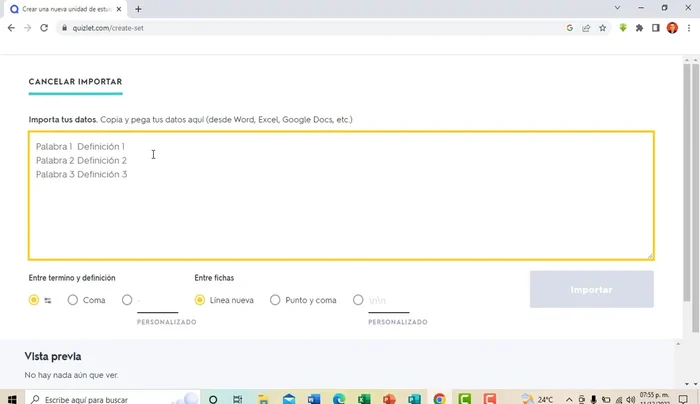Choose Punto y coma between cards

pyautogui.click(x=275, y=300)
